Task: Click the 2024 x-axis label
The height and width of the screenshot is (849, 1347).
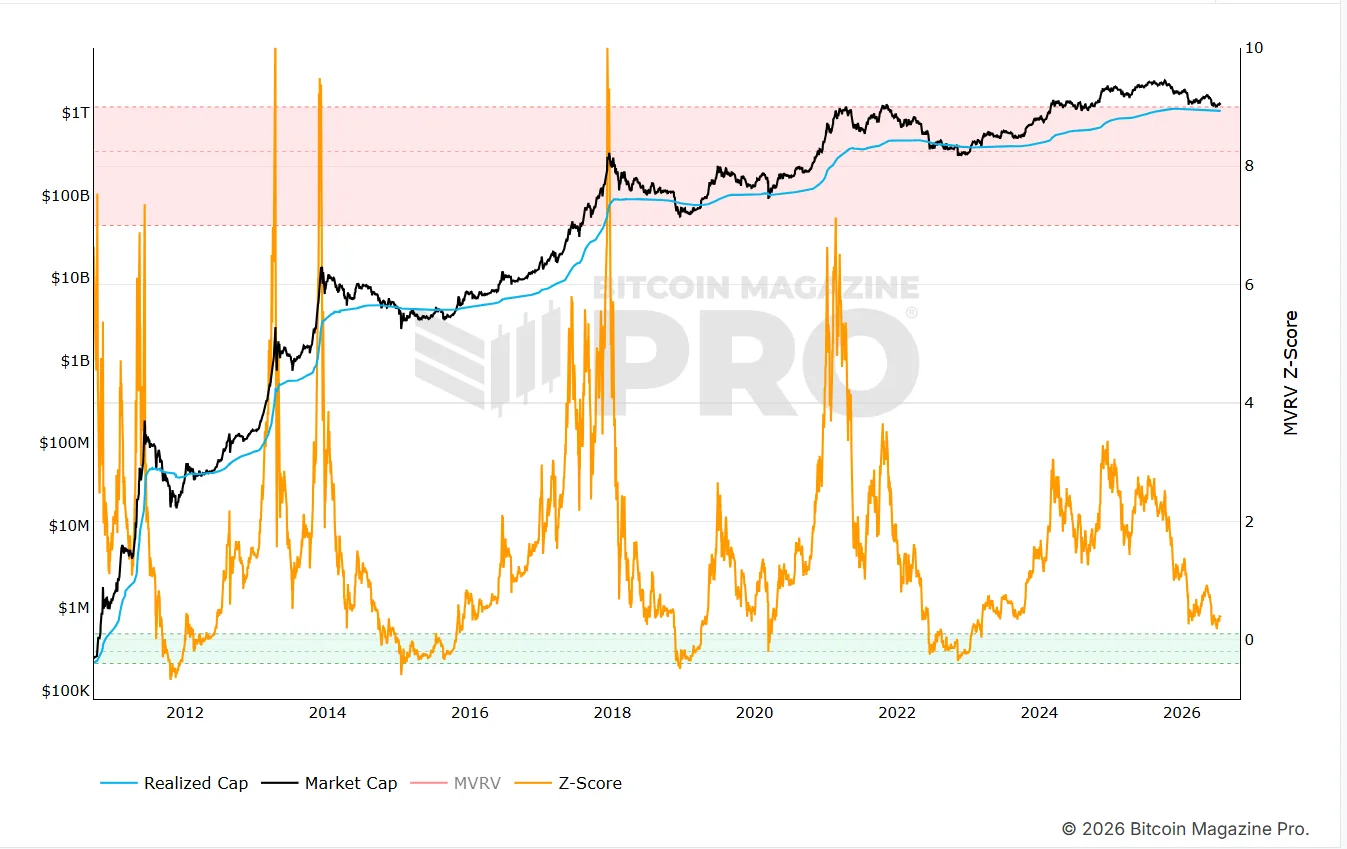Action: [1040, 712]
